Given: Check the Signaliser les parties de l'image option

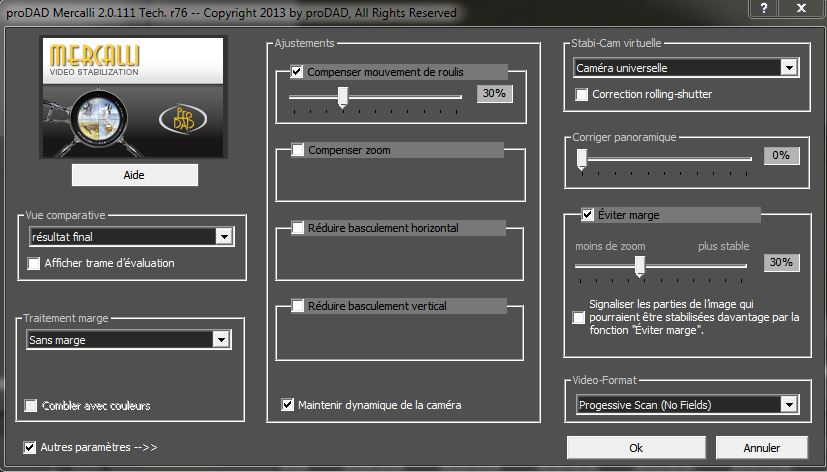Looking at the screenshot, I should 579,317.
